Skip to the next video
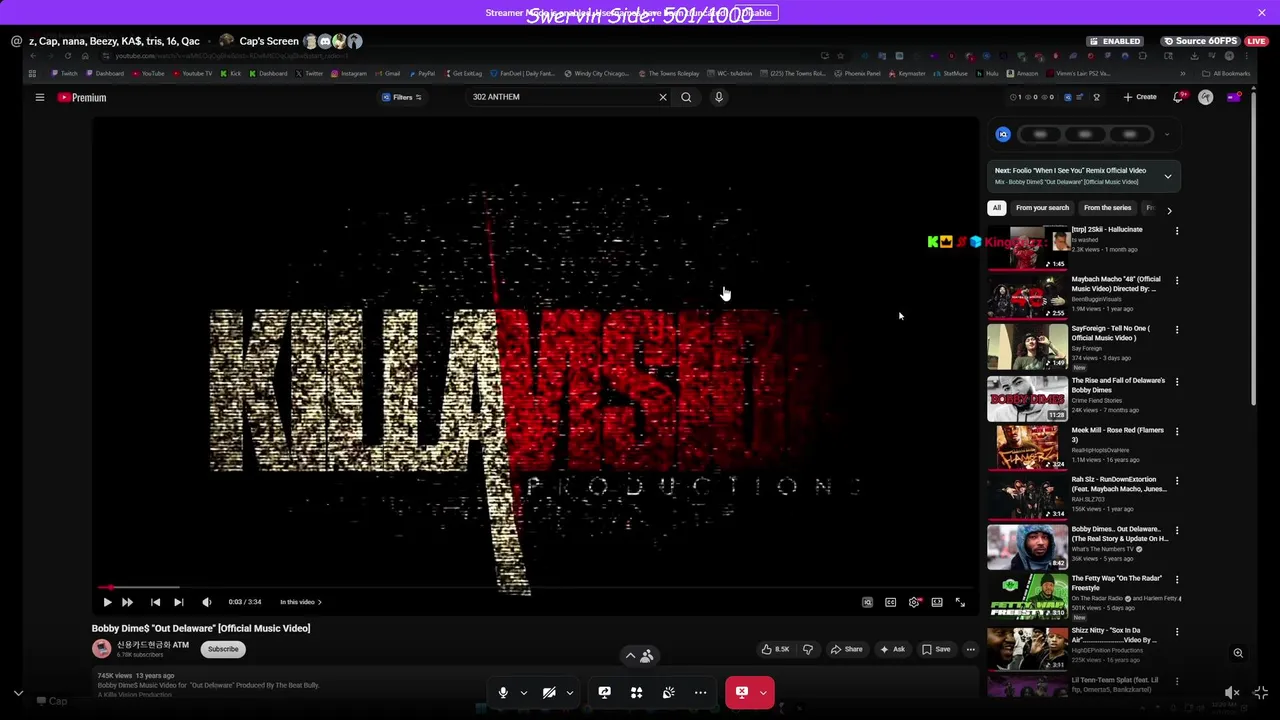The width and height of the screenshot is (1280, 720). (x=127, y=602)
